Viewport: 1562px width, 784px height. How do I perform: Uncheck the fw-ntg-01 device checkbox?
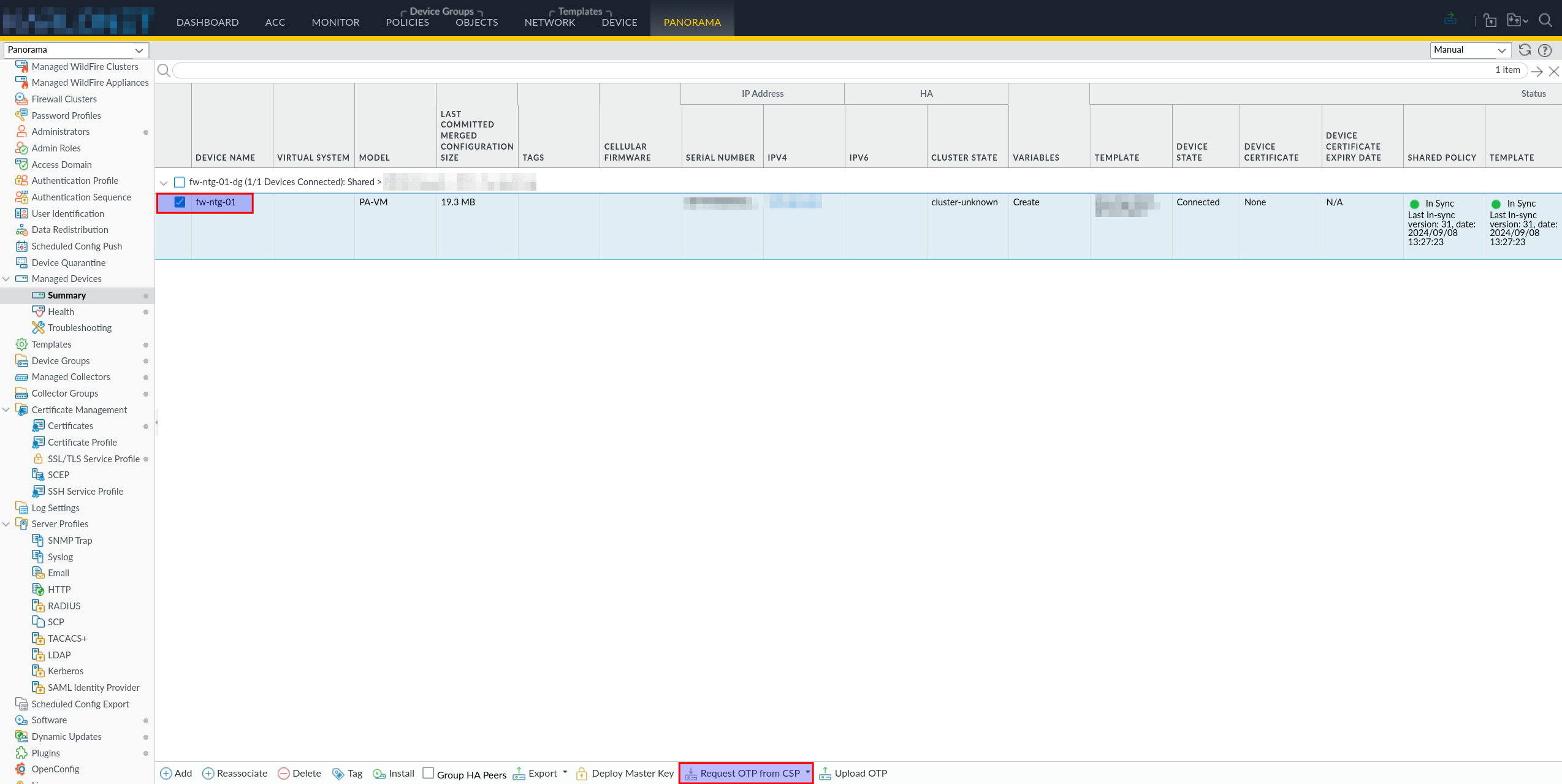[180, 202]
